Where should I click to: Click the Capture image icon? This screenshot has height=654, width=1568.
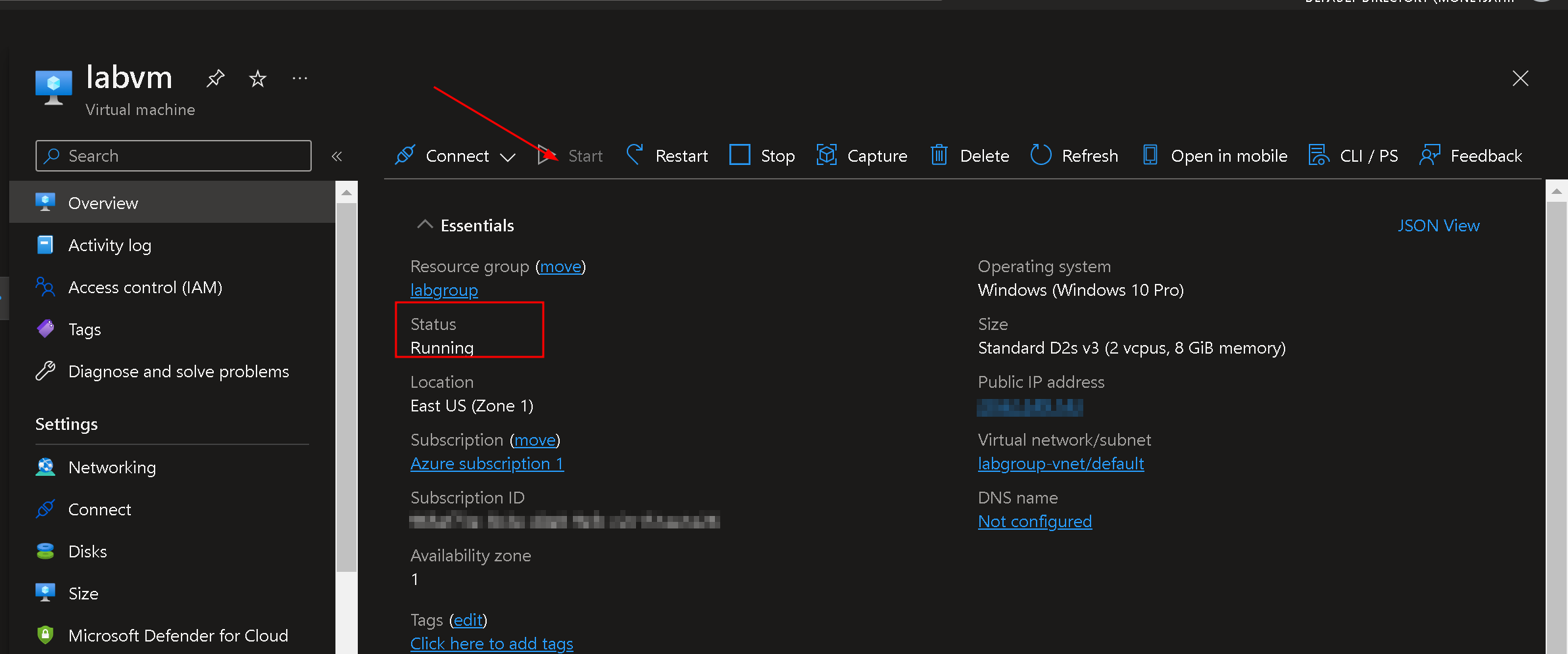tap(827, 155)
